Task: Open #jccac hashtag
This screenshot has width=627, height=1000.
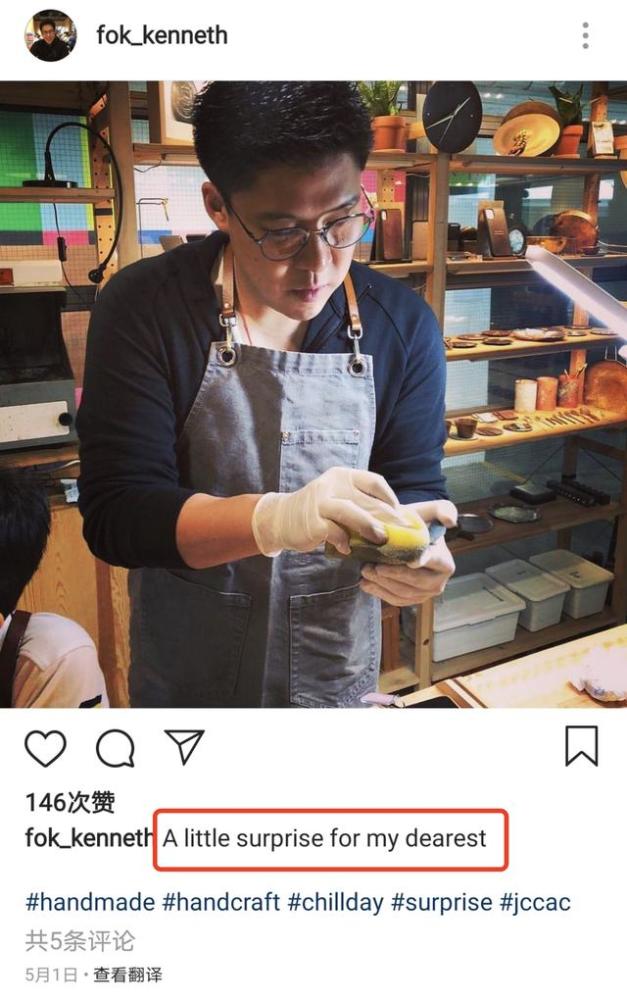Action: (x=535, y=902)
